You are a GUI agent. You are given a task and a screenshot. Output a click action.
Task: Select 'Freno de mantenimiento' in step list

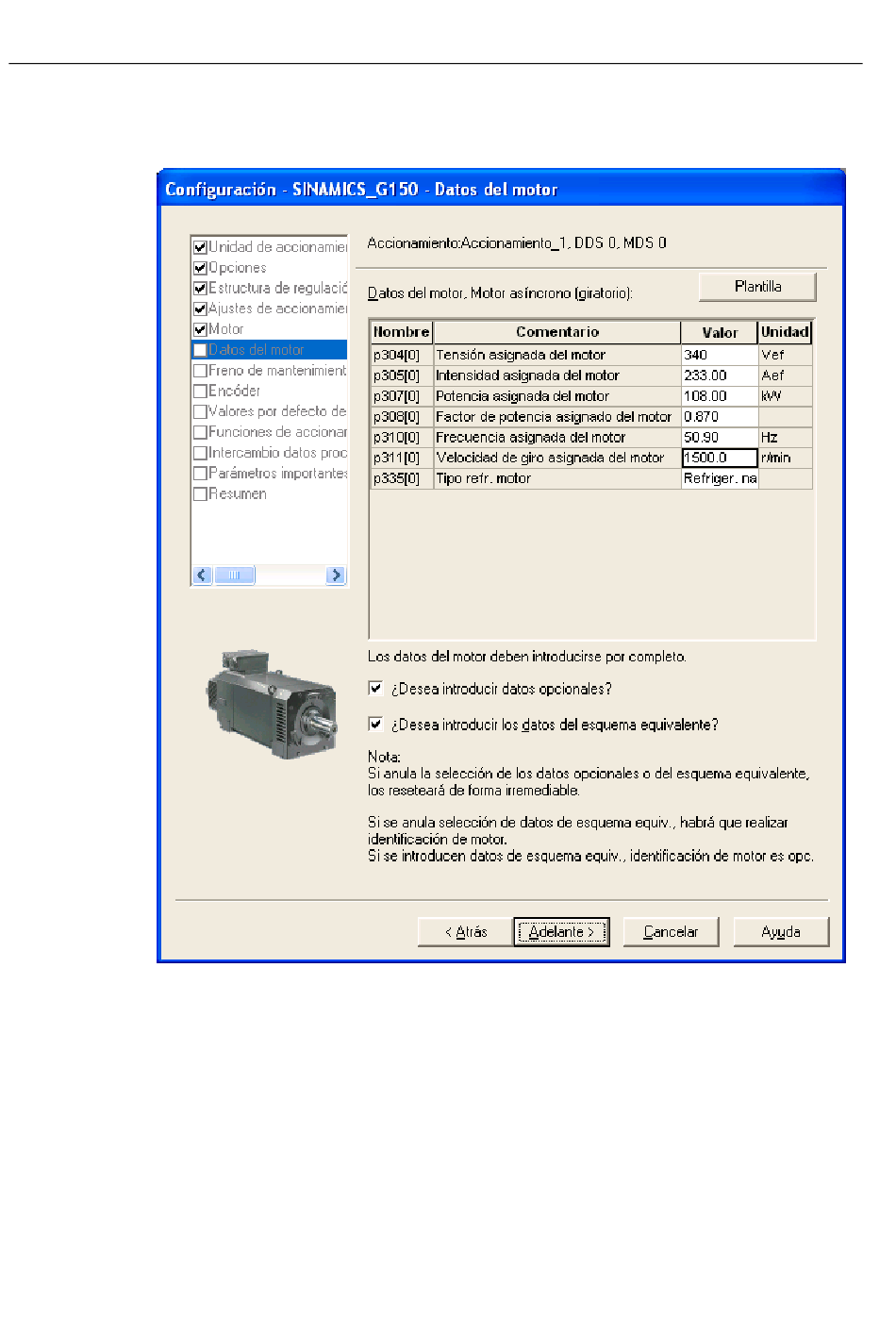[278, 371]
